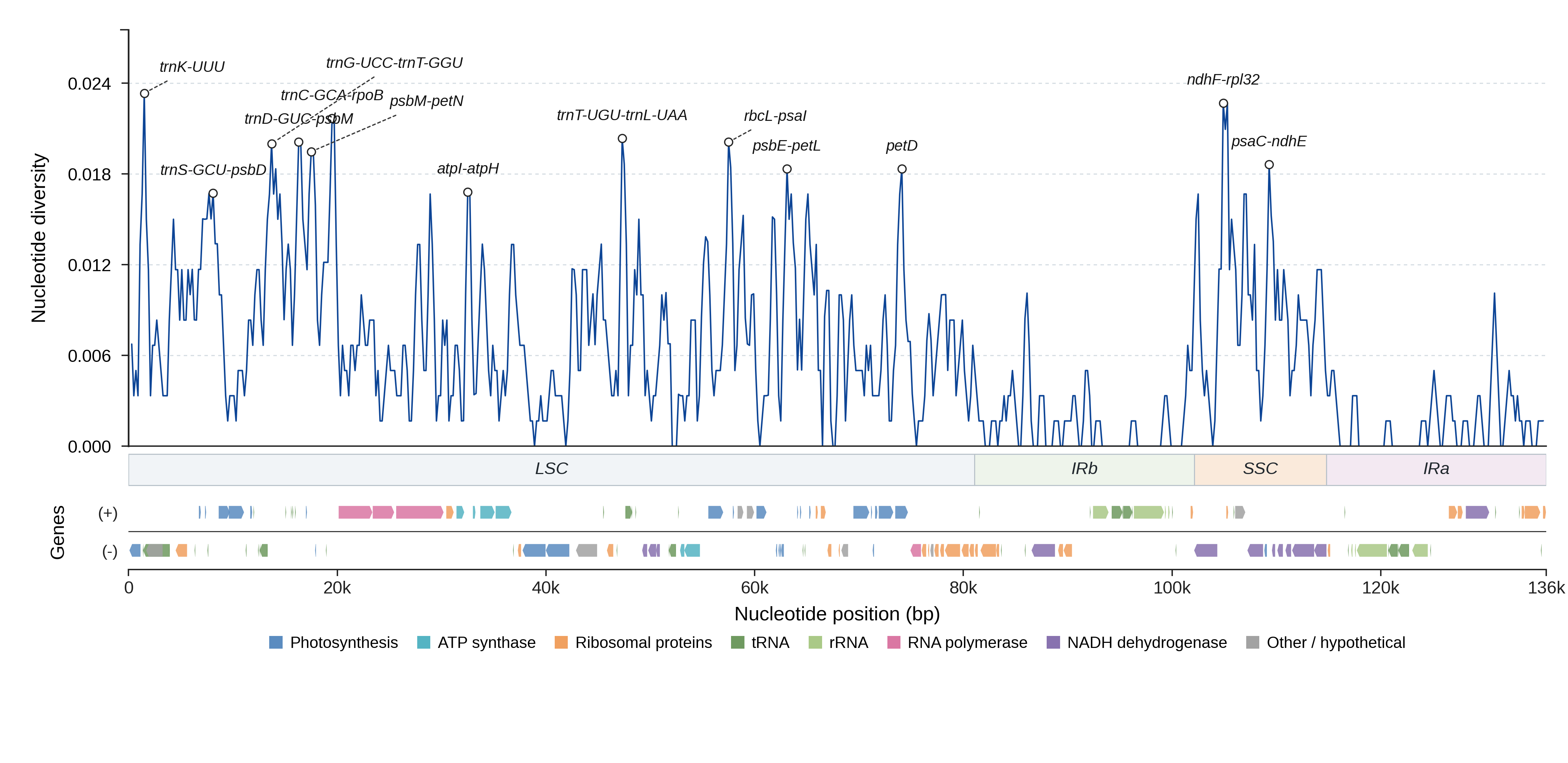The width and height of the screenshot is (1568, 763).
Task: Click the Photosynthesis legend text
Action: click(x=344, y=643)
